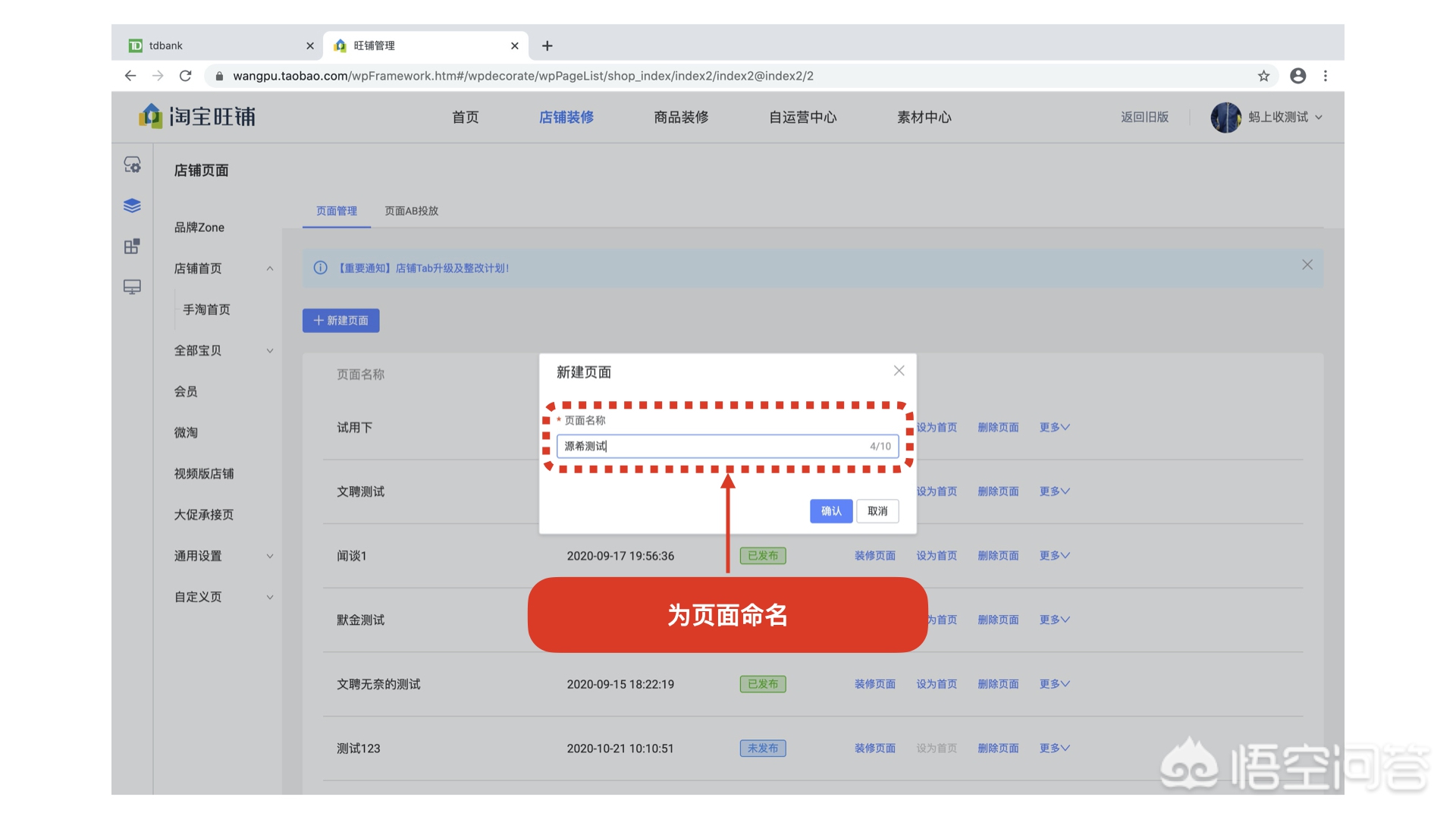Close the 新建页面 dialog with the X

tap(899, 371)
